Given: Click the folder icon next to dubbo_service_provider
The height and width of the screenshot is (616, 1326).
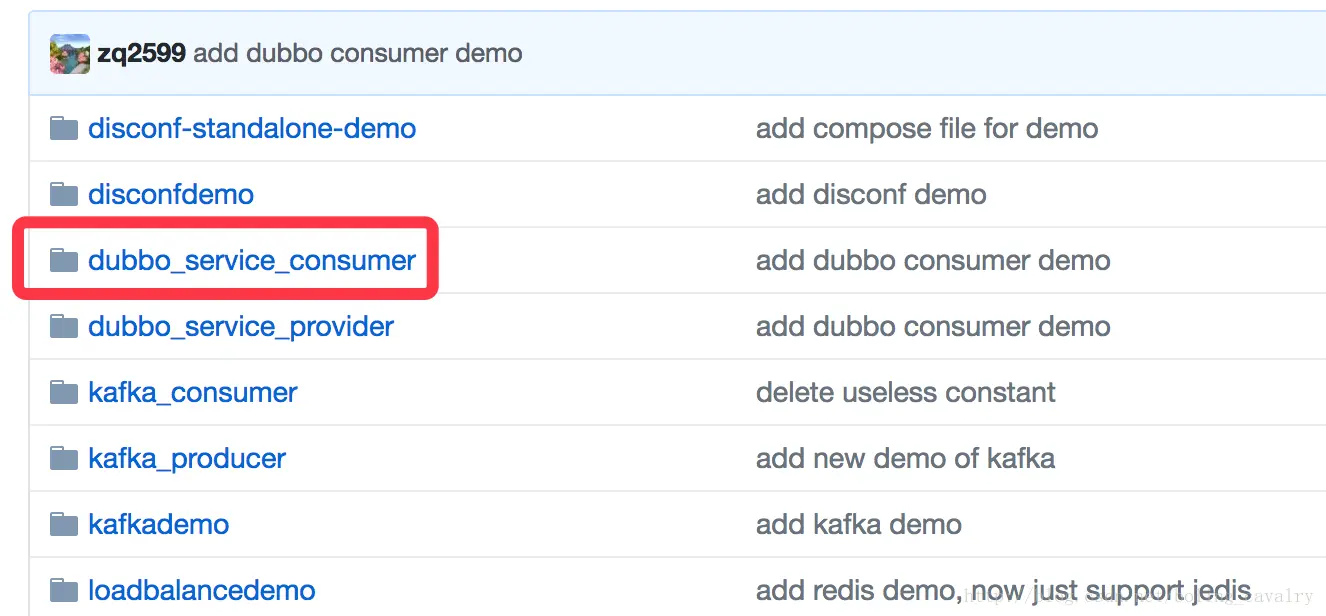Looking at the screenshot, I should (x=64, y=327).
